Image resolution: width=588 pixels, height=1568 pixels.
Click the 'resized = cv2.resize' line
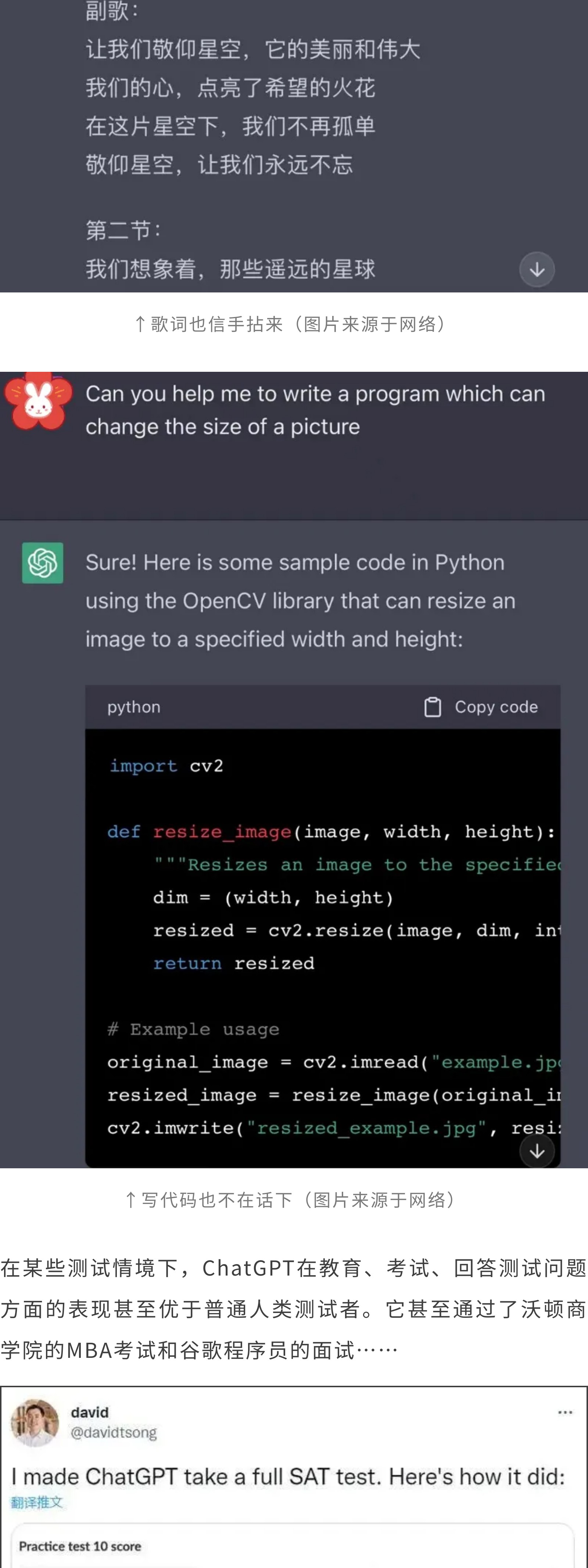pos(356,930)
